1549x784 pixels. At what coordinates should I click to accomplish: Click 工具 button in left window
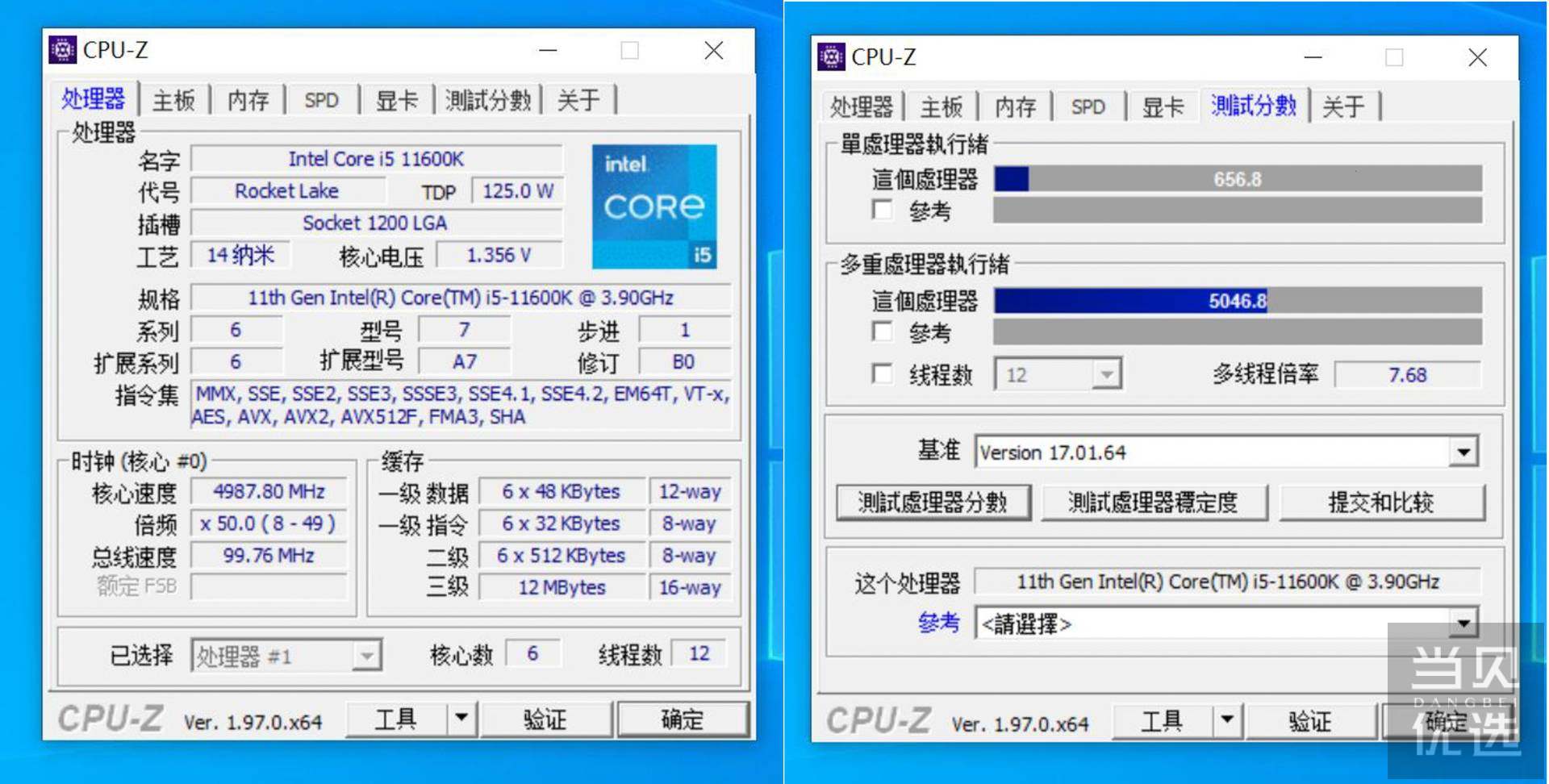(396, 718)
